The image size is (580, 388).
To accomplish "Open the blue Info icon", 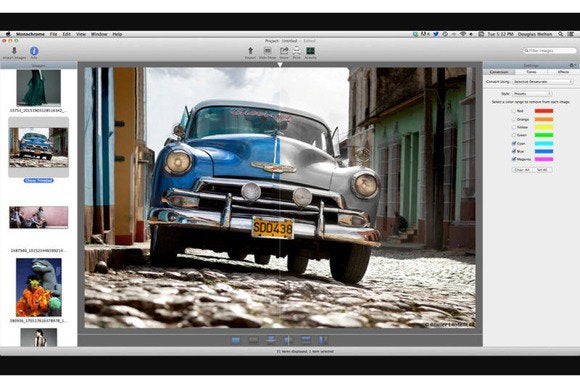I will pos(34,51).
